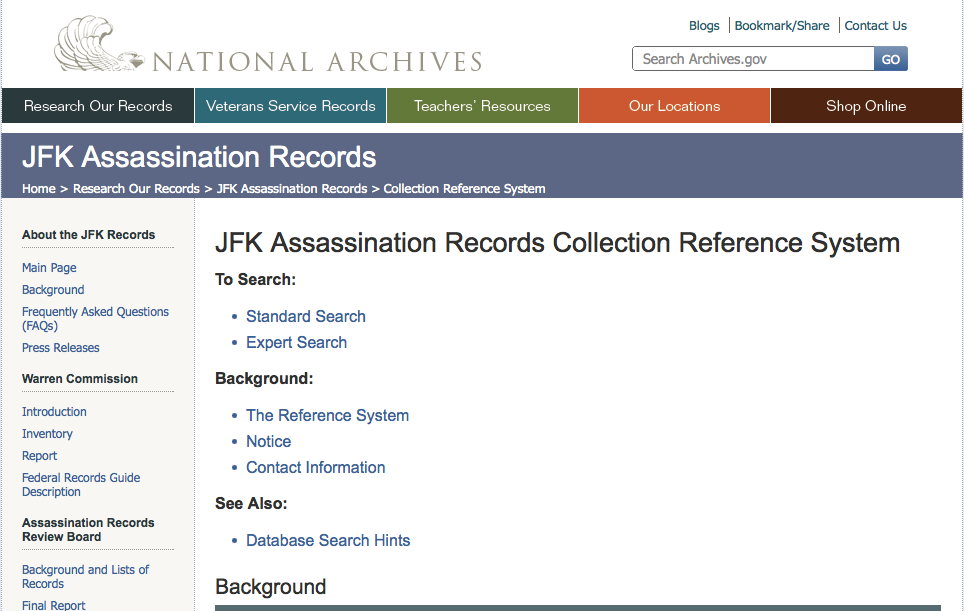Click the GO search button
Image resolution: width=964 pixels, height=611 pixels.
pyautogui.click(x=891, y=59)
